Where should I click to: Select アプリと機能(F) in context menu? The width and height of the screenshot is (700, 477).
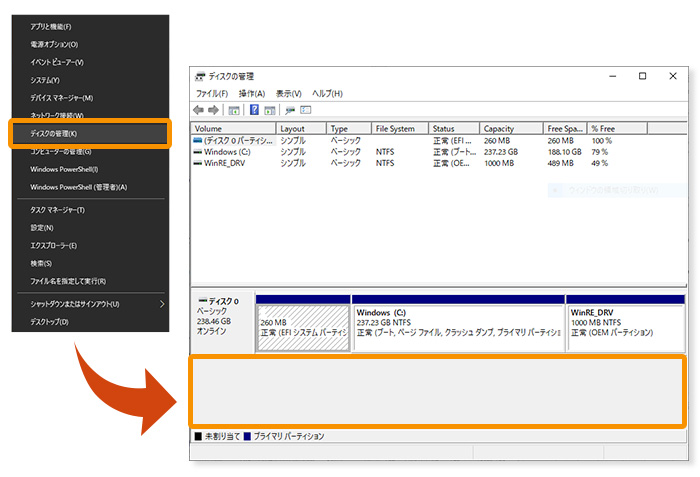pyautogui.click(x=50, y=27)
